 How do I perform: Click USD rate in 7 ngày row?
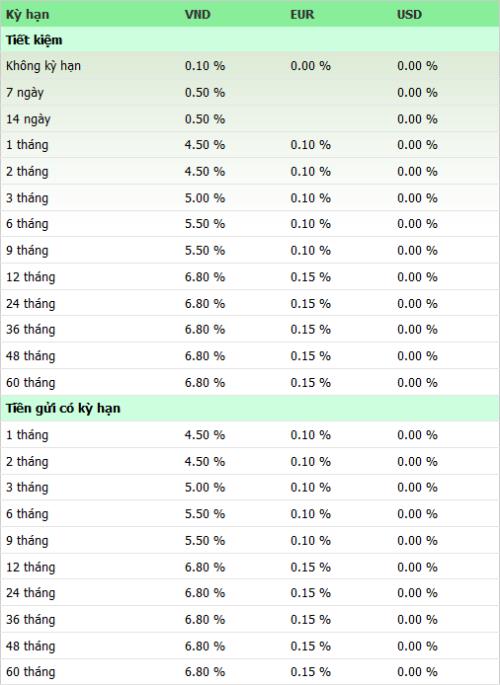[417, 93]
